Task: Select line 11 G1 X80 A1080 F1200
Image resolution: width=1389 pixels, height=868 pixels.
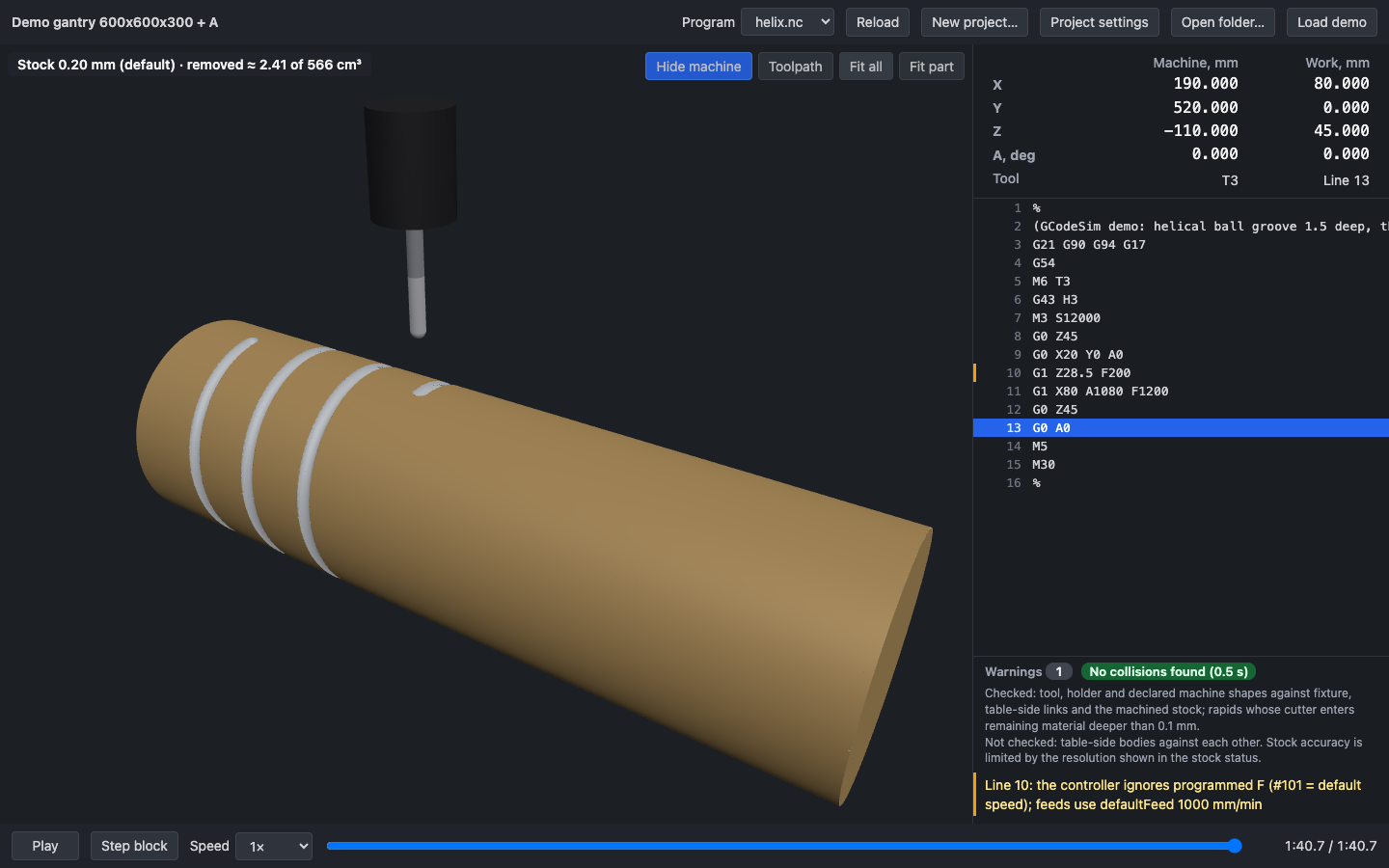Action: click(1181, 392)
